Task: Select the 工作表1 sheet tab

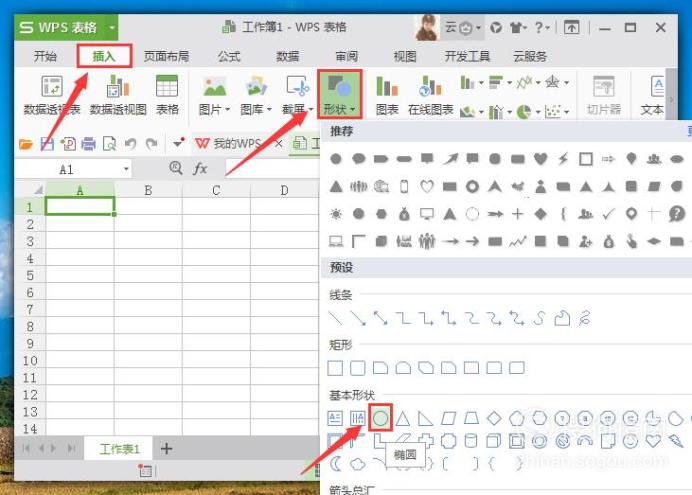Action: (119, 449)
